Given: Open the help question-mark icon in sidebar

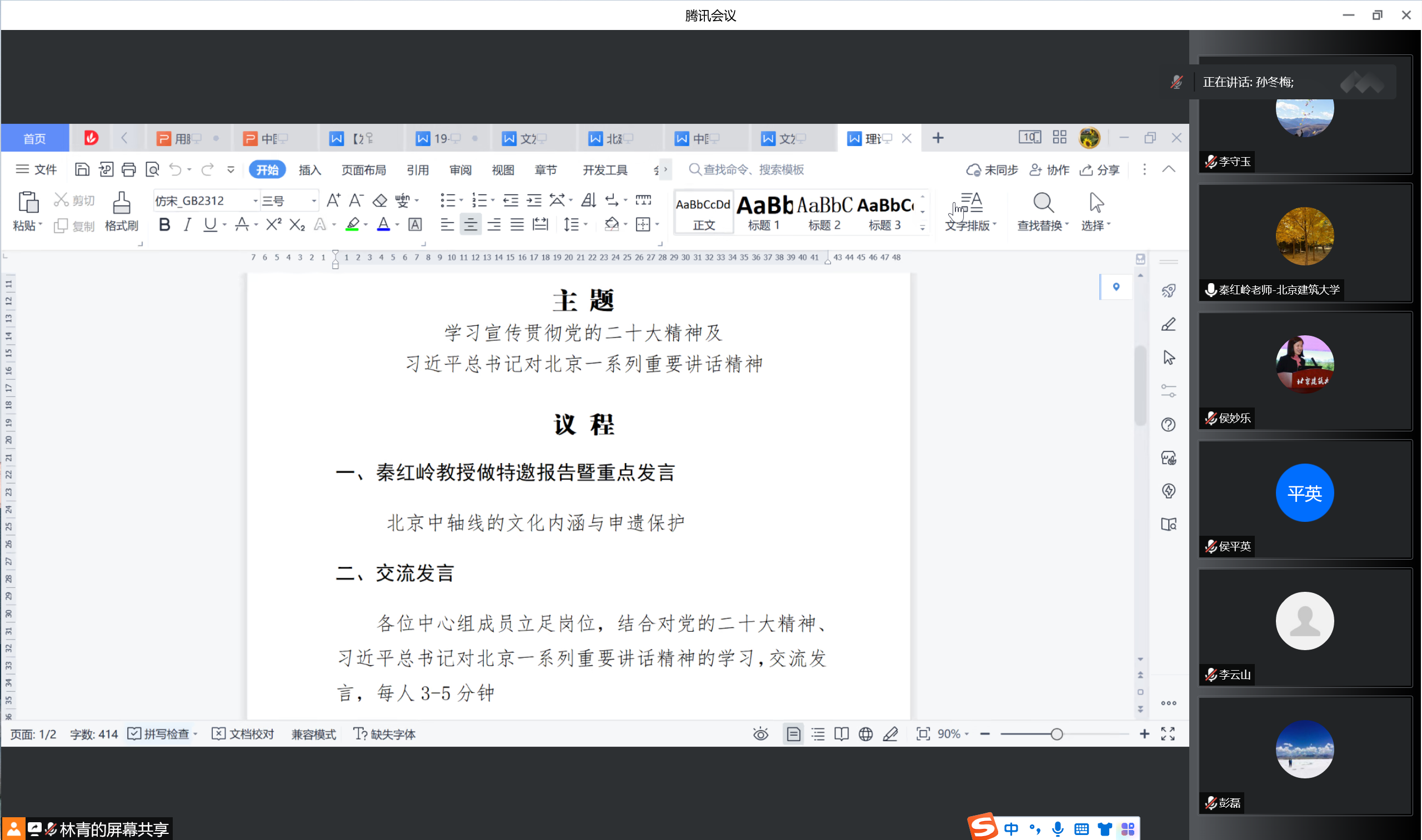Looking at the screenshot, I should pos(1168,425).
